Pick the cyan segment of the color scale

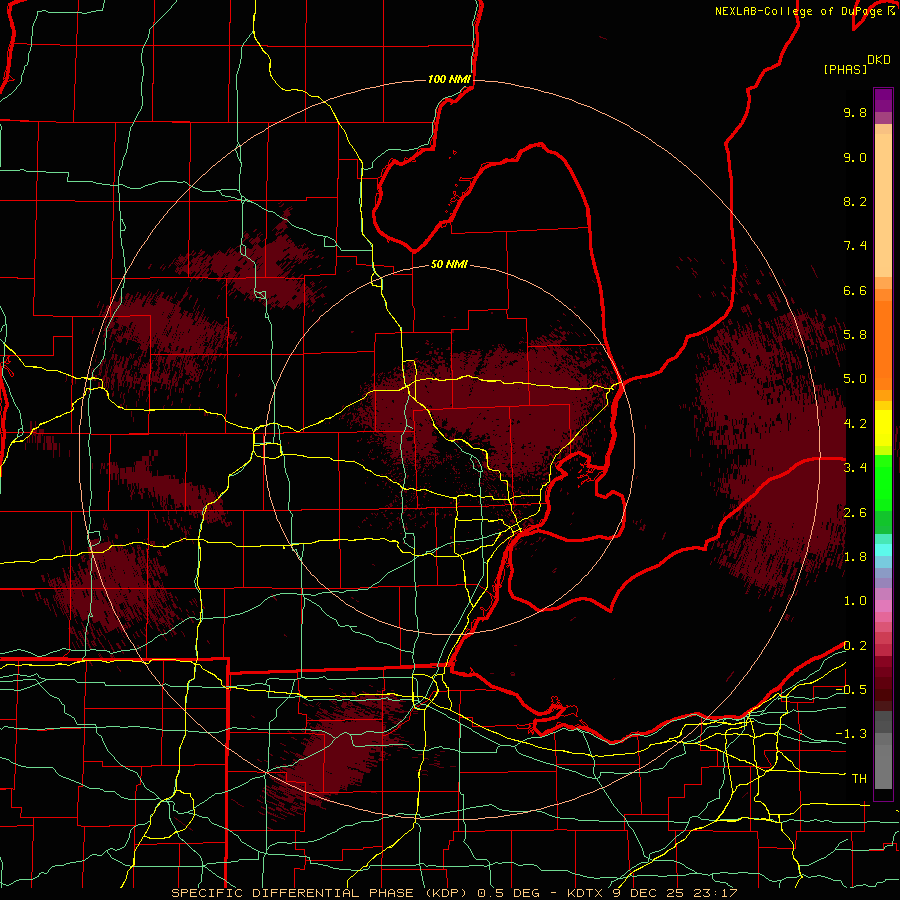tap(883, 550)
